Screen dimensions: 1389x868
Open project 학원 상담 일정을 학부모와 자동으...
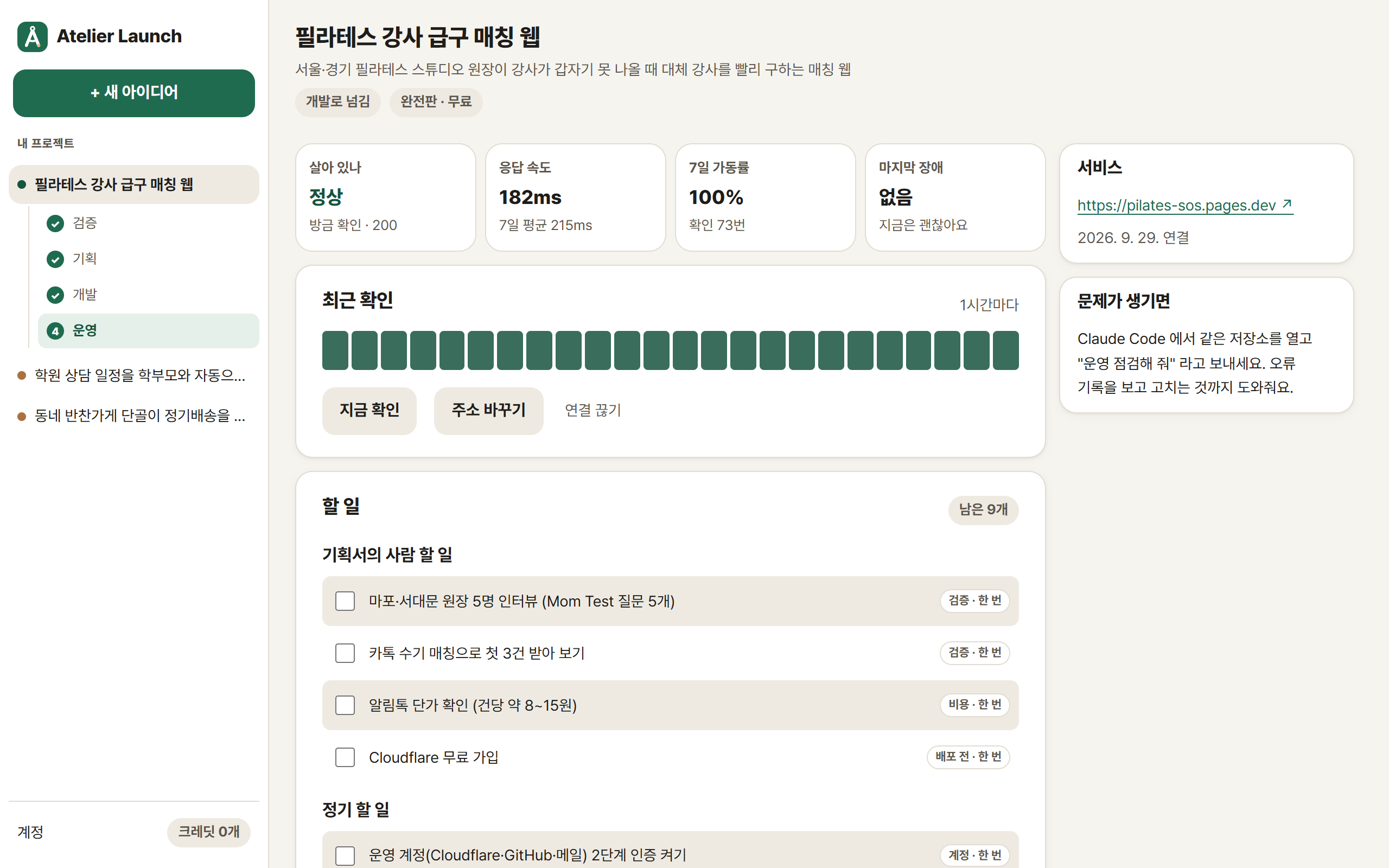coord(133,375)
